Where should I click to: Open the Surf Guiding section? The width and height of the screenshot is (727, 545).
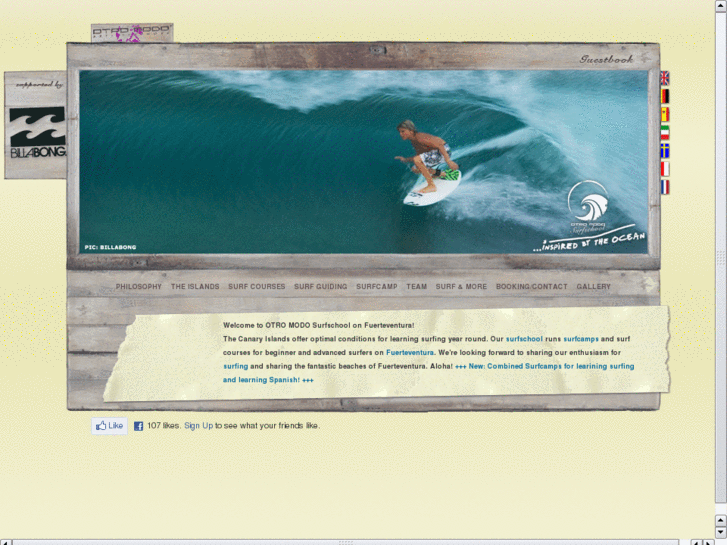320,287
